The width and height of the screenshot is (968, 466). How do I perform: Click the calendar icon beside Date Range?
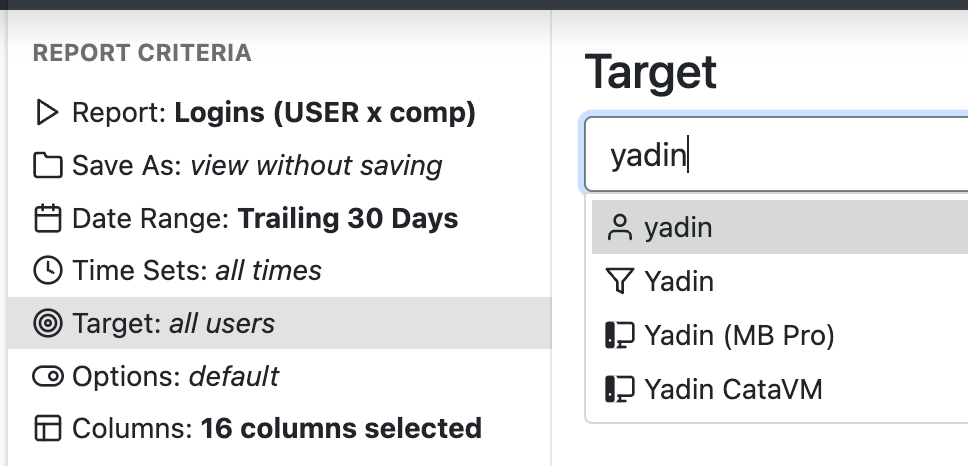pos(47,219)
